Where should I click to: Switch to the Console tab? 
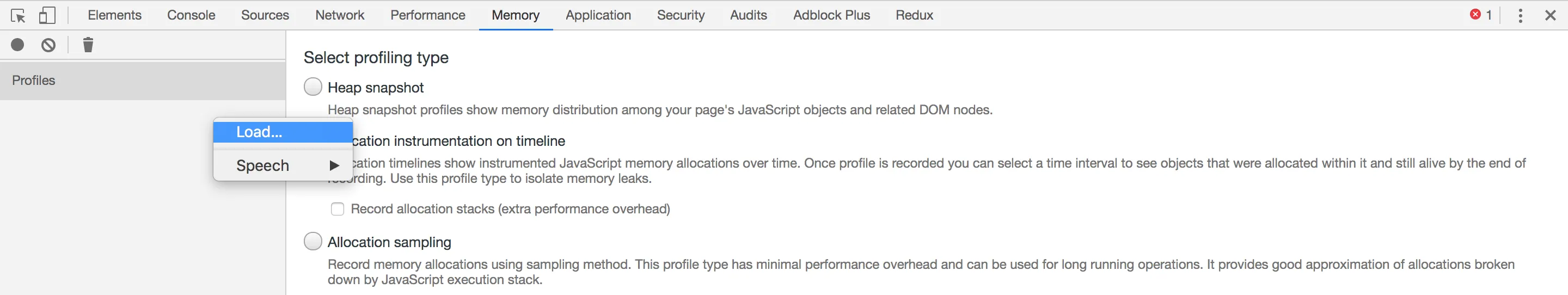191,15
